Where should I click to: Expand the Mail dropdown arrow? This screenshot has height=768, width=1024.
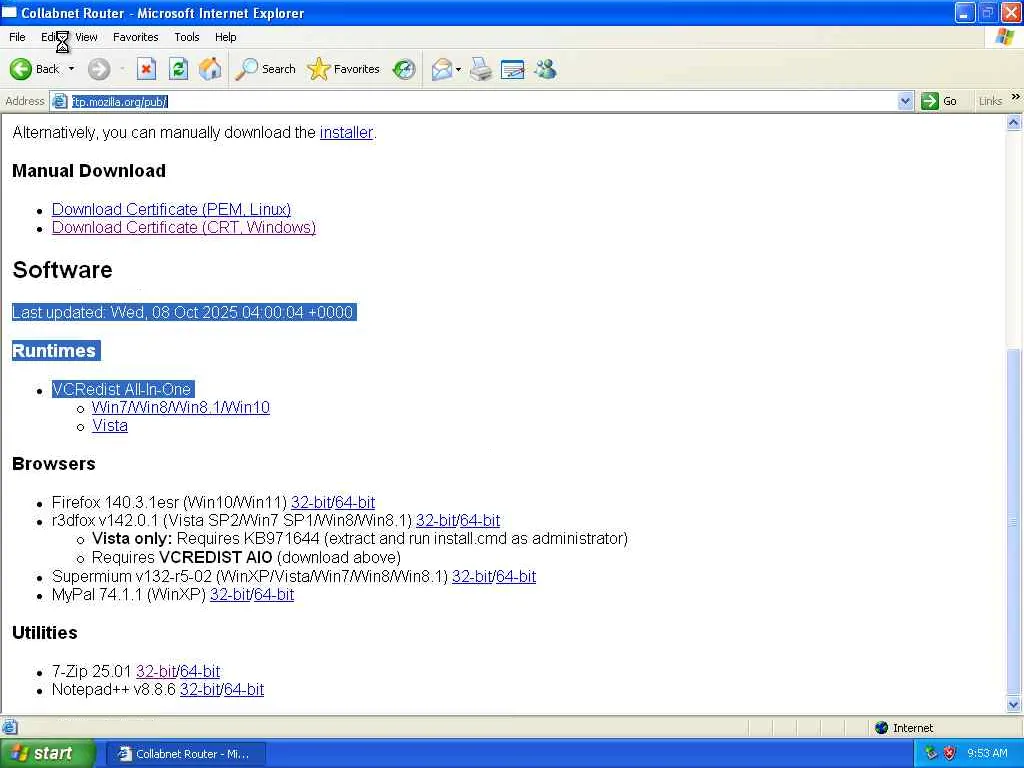(458, 69)
